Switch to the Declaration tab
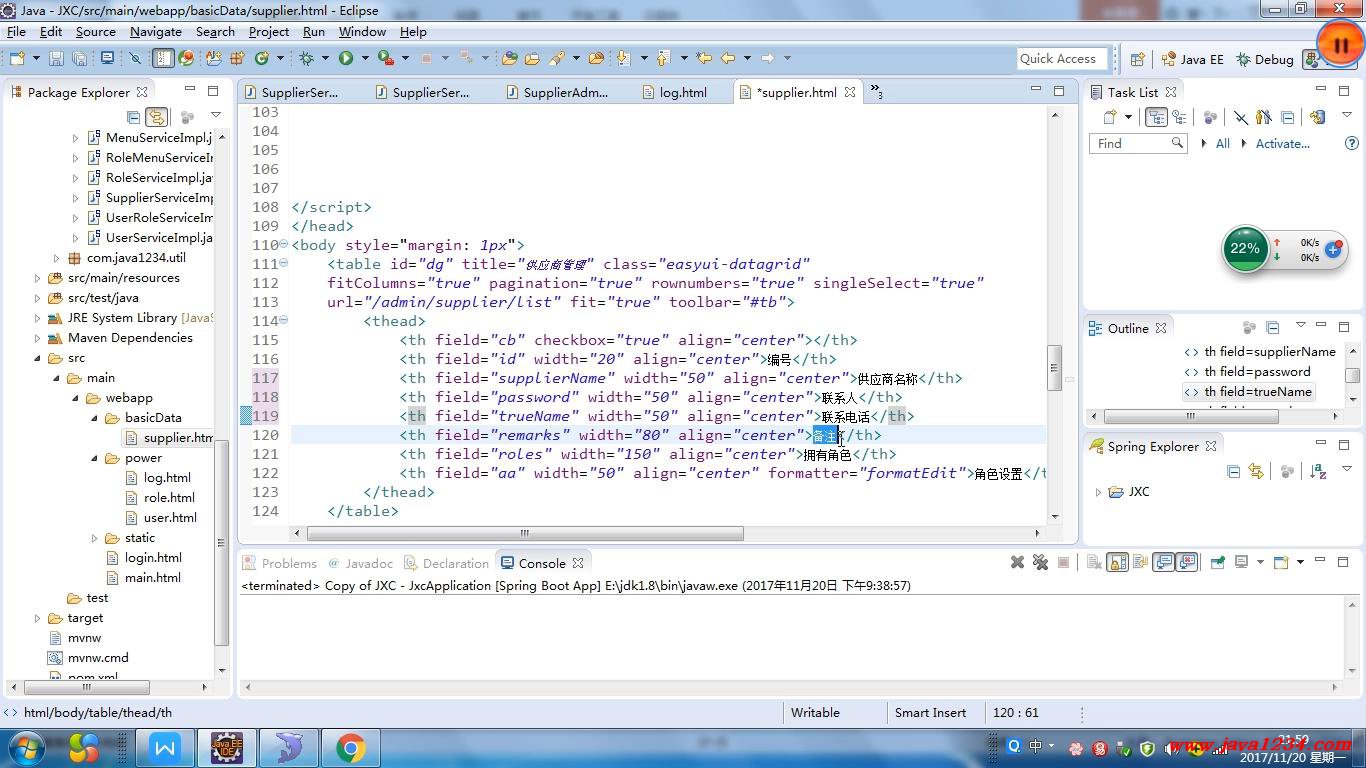The image size is (1366, 768). 446,563
